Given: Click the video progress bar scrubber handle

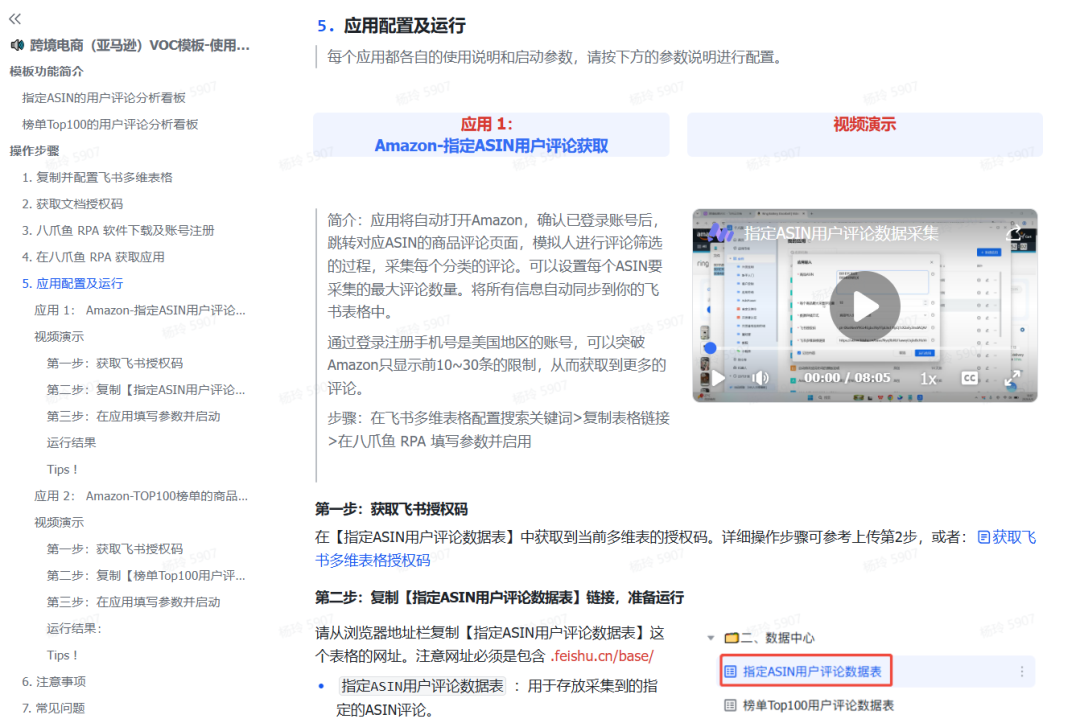Looking at the screenshot, I should point(711,348).
